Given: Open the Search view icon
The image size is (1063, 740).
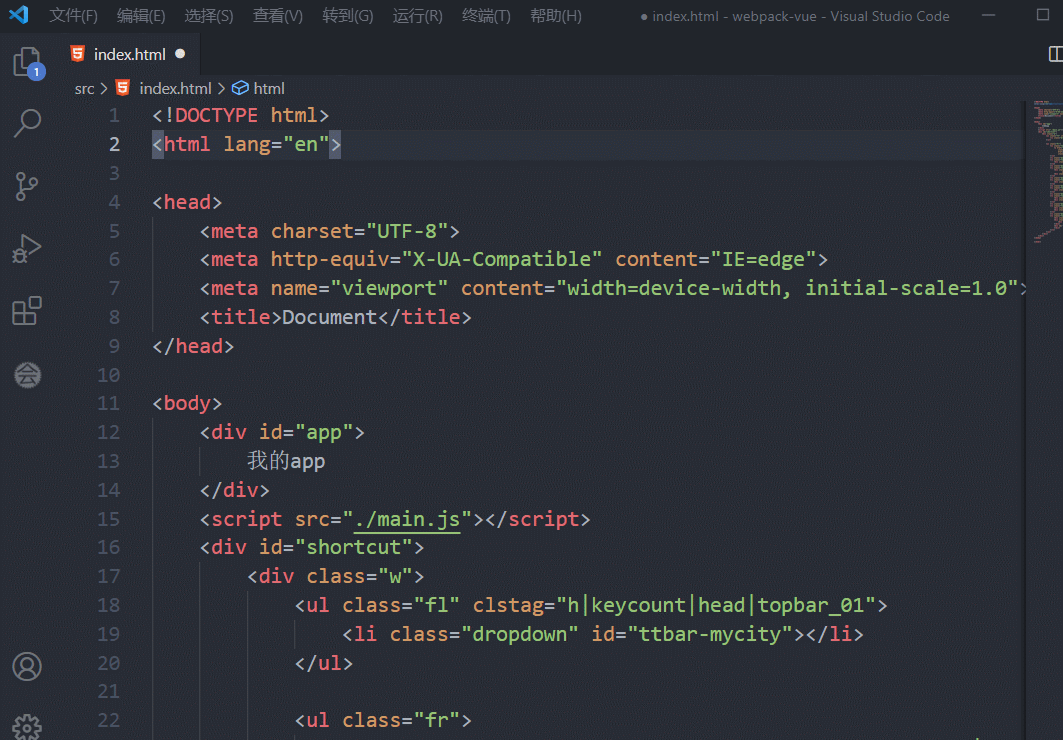Looking at the screenshot, I should [x=27, y=123].
